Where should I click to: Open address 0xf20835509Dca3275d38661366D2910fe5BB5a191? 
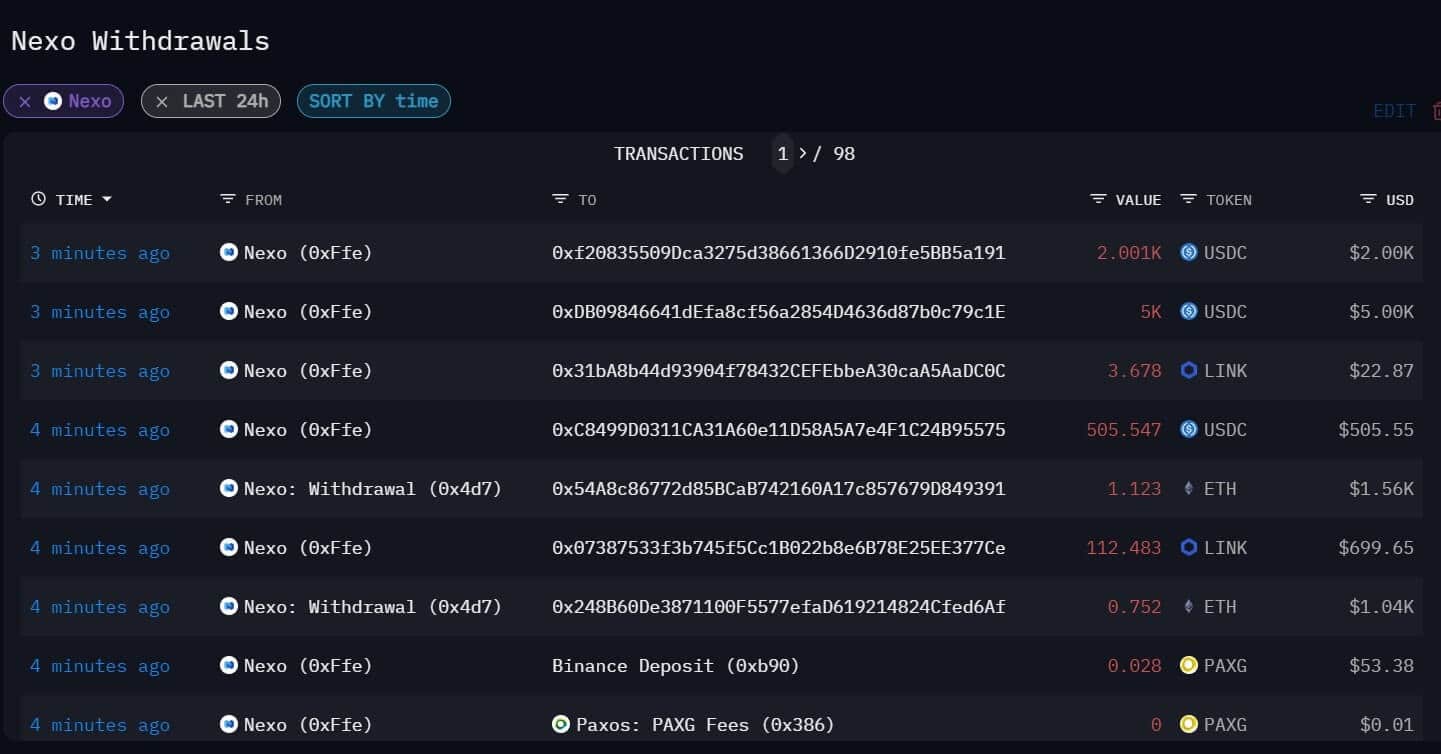(x=778, y=253)
